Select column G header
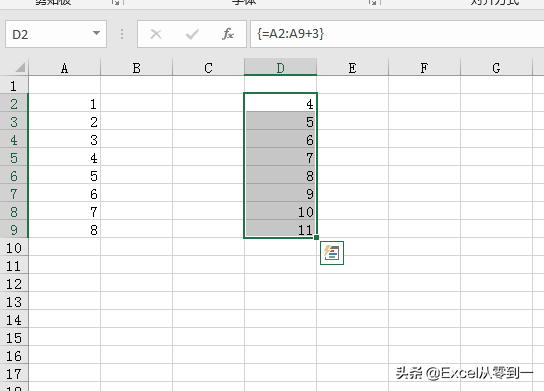544x391 pixels. [x=496, y=67]
